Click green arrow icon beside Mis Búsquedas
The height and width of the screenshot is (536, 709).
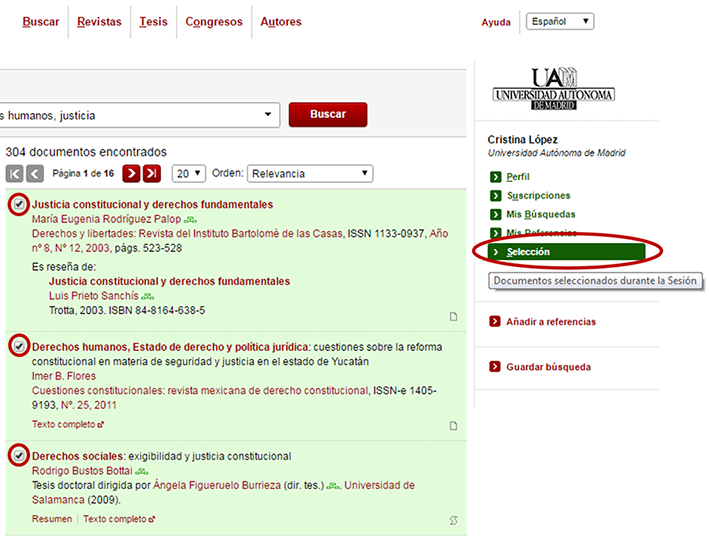pos(495,214)
